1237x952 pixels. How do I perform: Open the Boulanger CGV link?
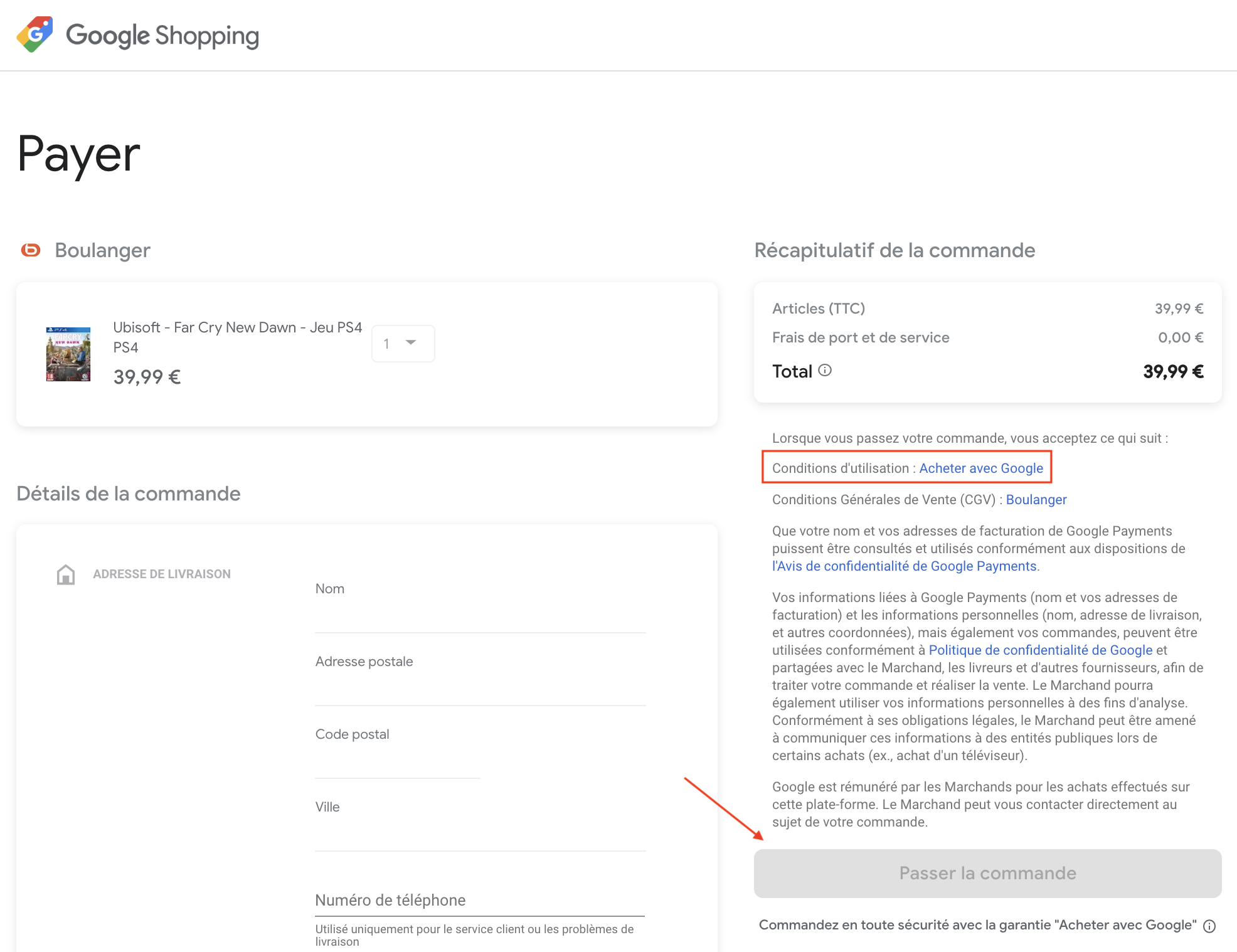(1036, 499)
